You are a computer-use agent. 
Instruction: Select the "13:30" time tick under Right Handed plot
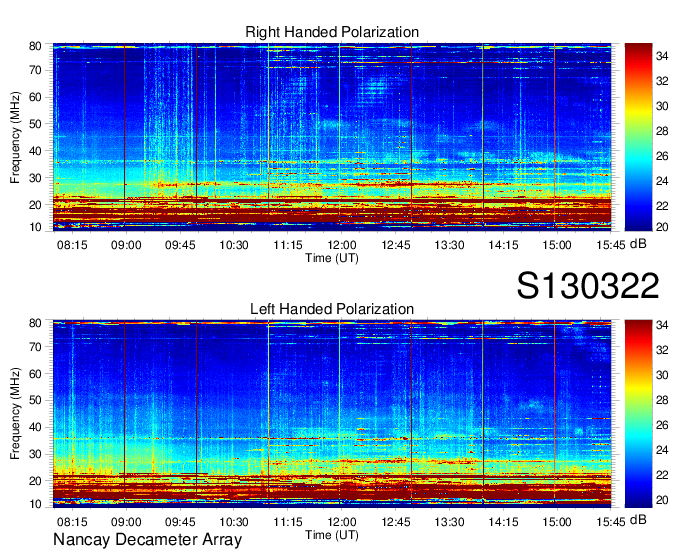[449, 245]
